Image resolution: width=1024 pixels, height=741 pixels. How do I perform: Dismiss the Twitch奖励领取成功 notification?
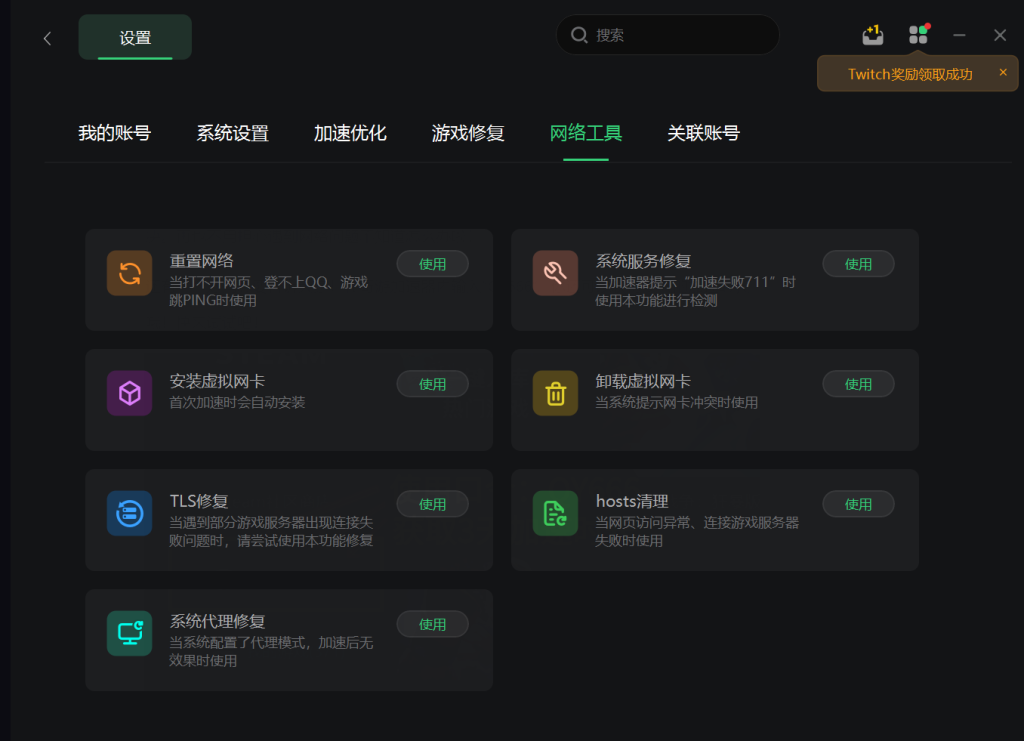point(1003,72)
